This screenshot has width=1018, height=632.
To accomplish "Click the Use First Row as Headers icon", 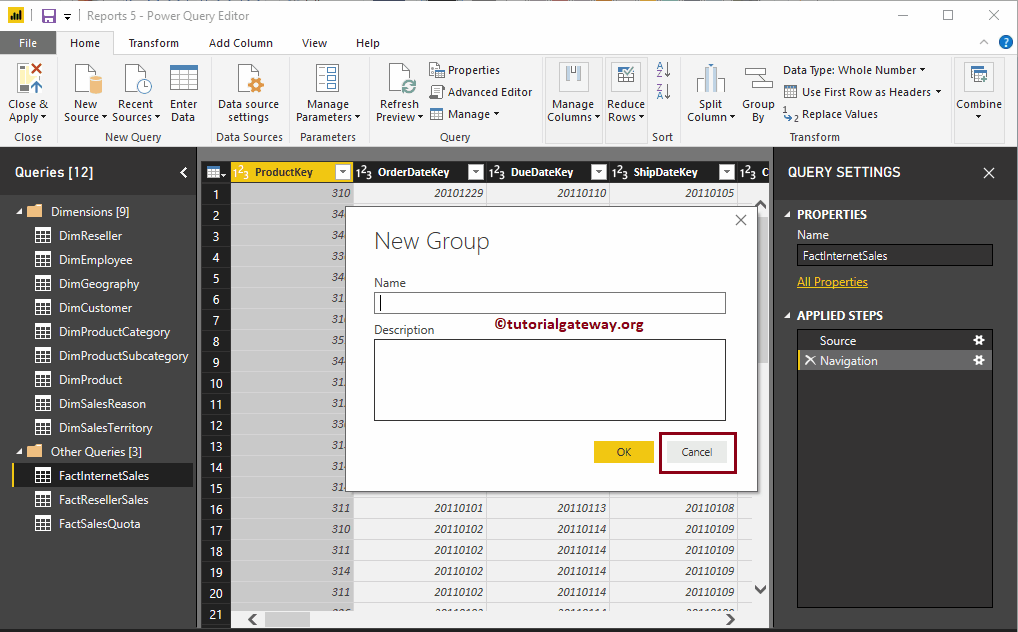I will pyautogui.click(x=791, y=92).
